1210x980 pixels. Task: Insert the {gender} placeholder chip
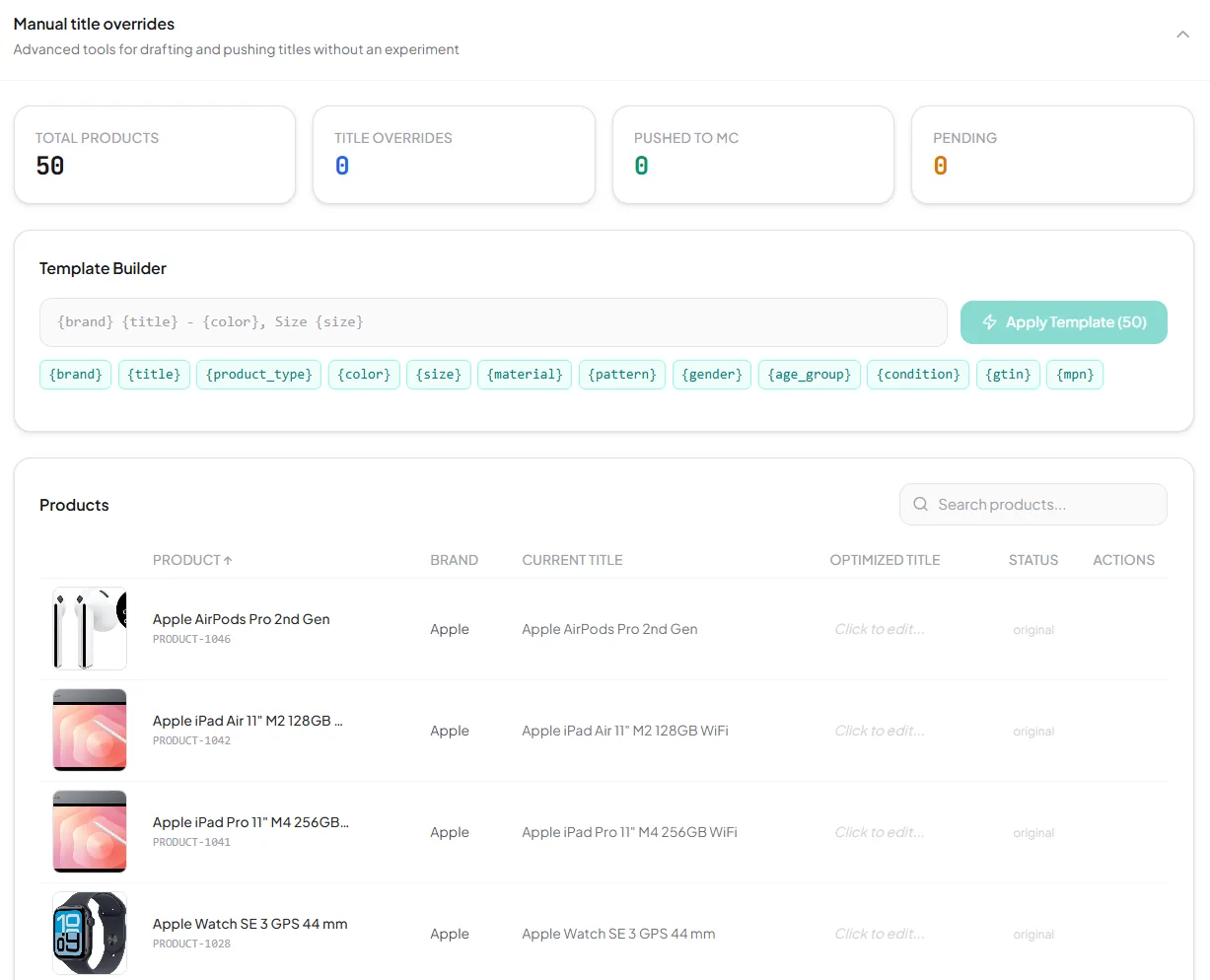point(712,375)
